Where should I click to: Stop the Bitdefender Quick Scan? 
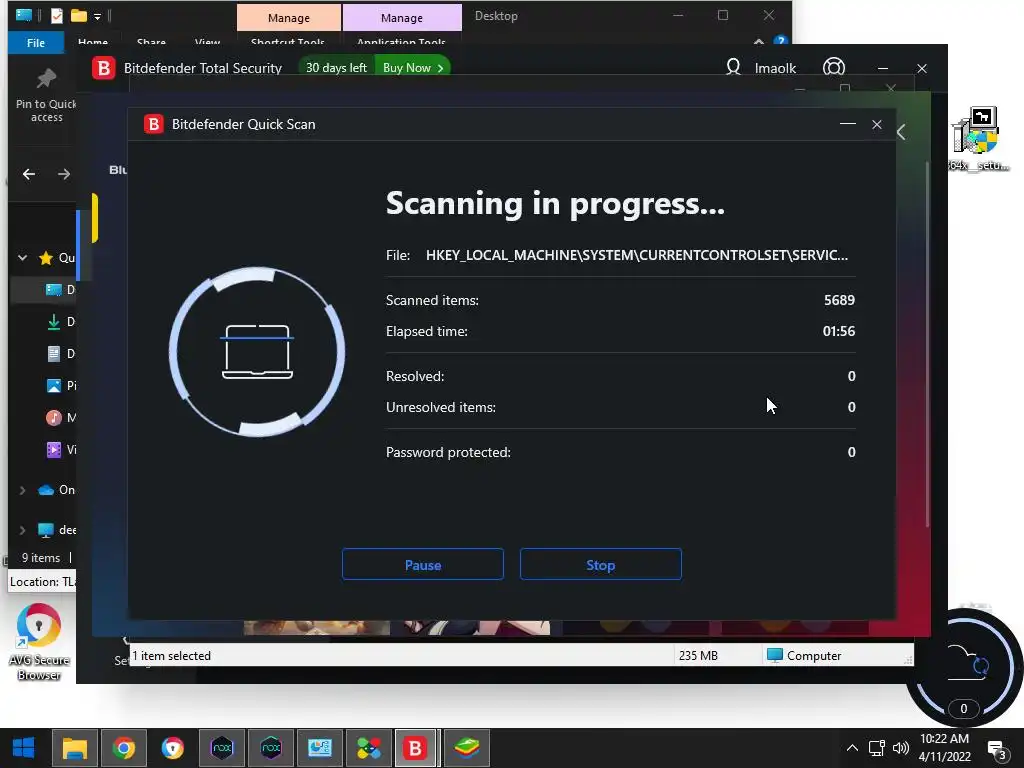(x=600, y=564)
